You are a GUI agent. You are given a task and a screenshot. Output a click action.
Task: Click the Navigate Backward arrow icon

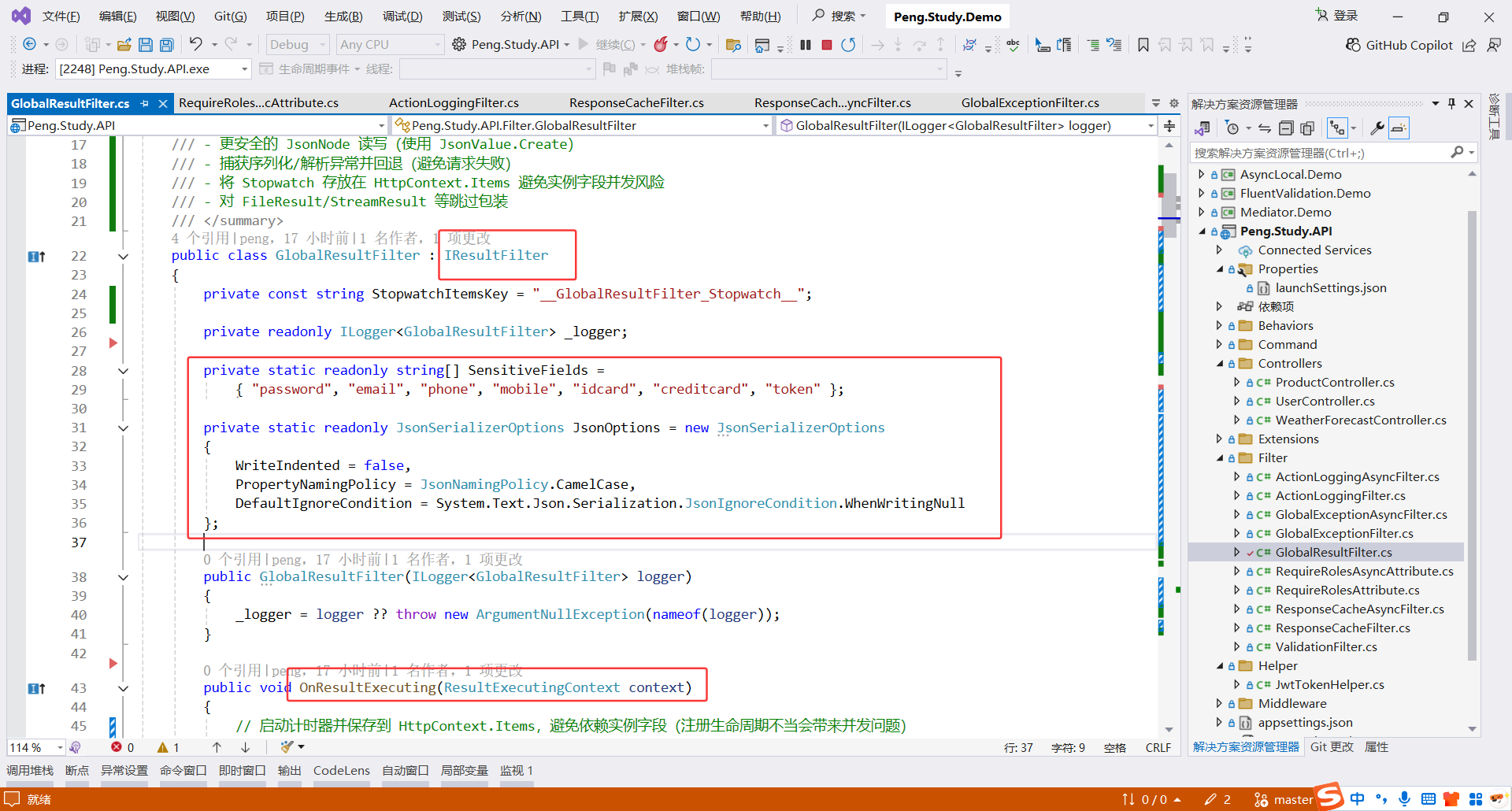30,45
